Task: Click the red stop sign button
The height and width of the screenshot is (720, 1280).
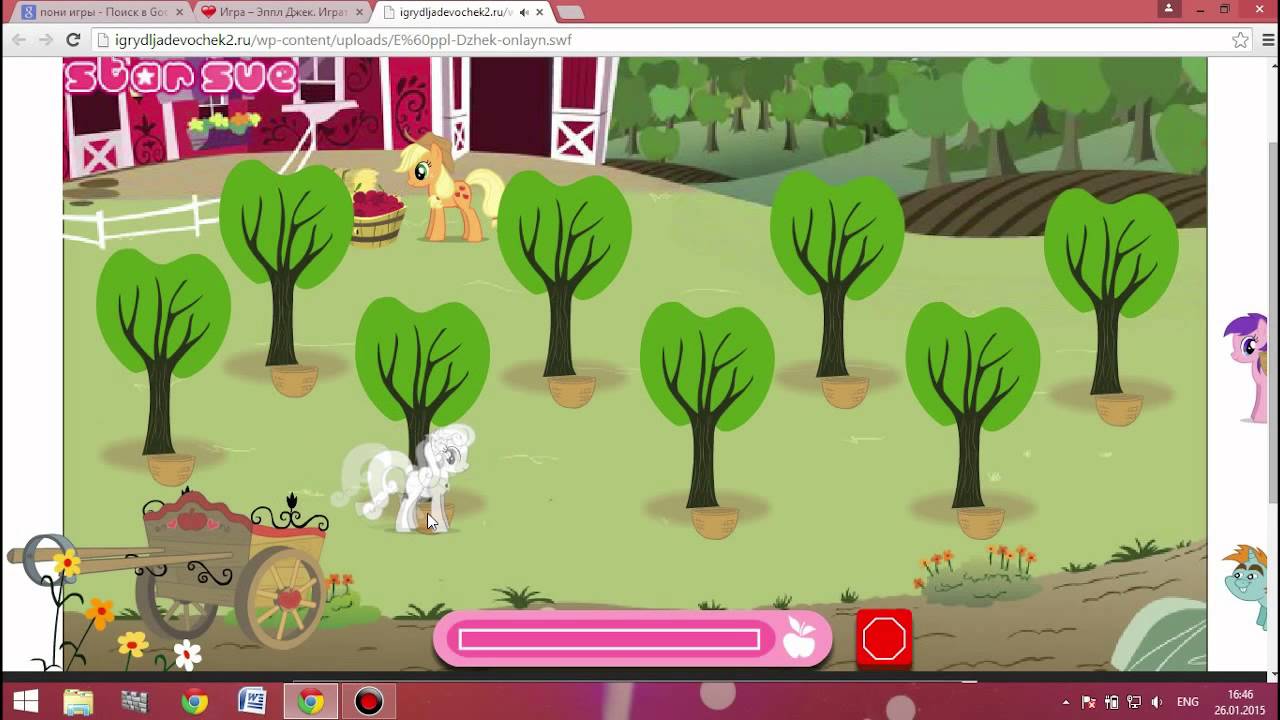Action: pyautogui.click(x=884, y=639)
